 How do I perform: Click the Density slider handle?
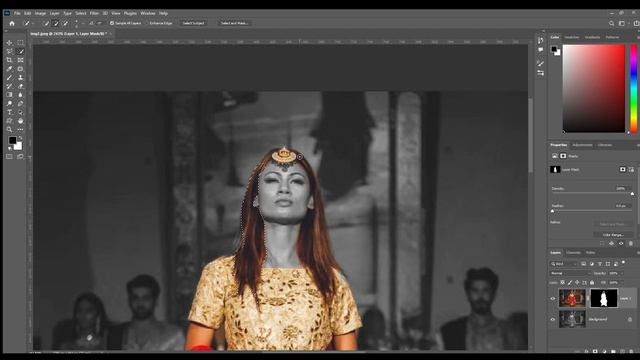tap(632, 194)
